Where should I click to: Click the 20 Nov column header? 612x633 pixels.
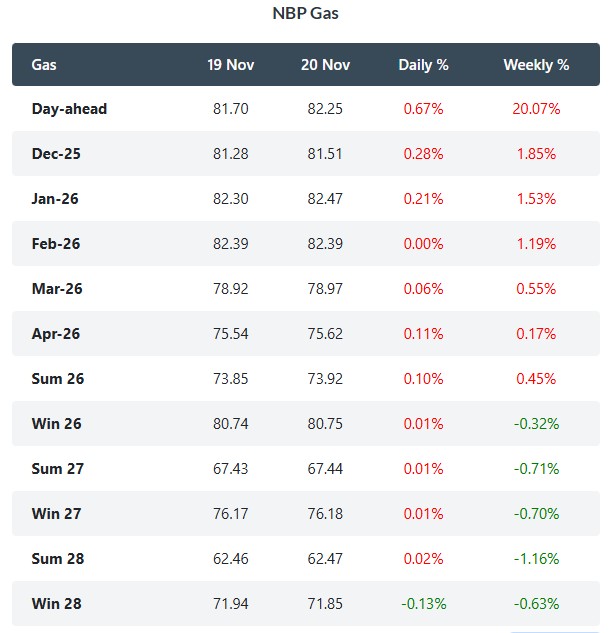coord(325,65)
